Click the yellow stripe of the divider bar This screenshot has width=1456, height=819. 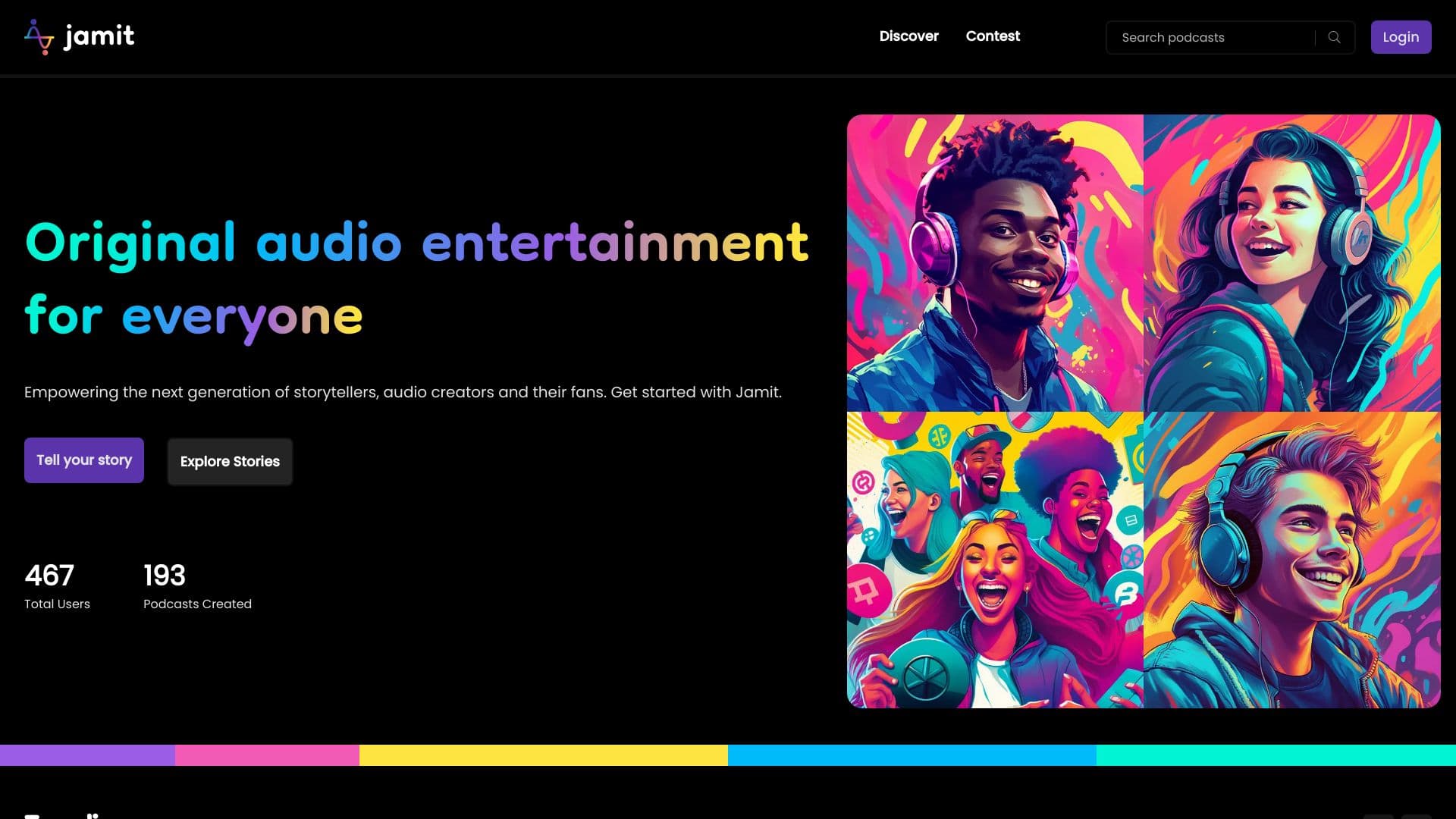[542, 753]
